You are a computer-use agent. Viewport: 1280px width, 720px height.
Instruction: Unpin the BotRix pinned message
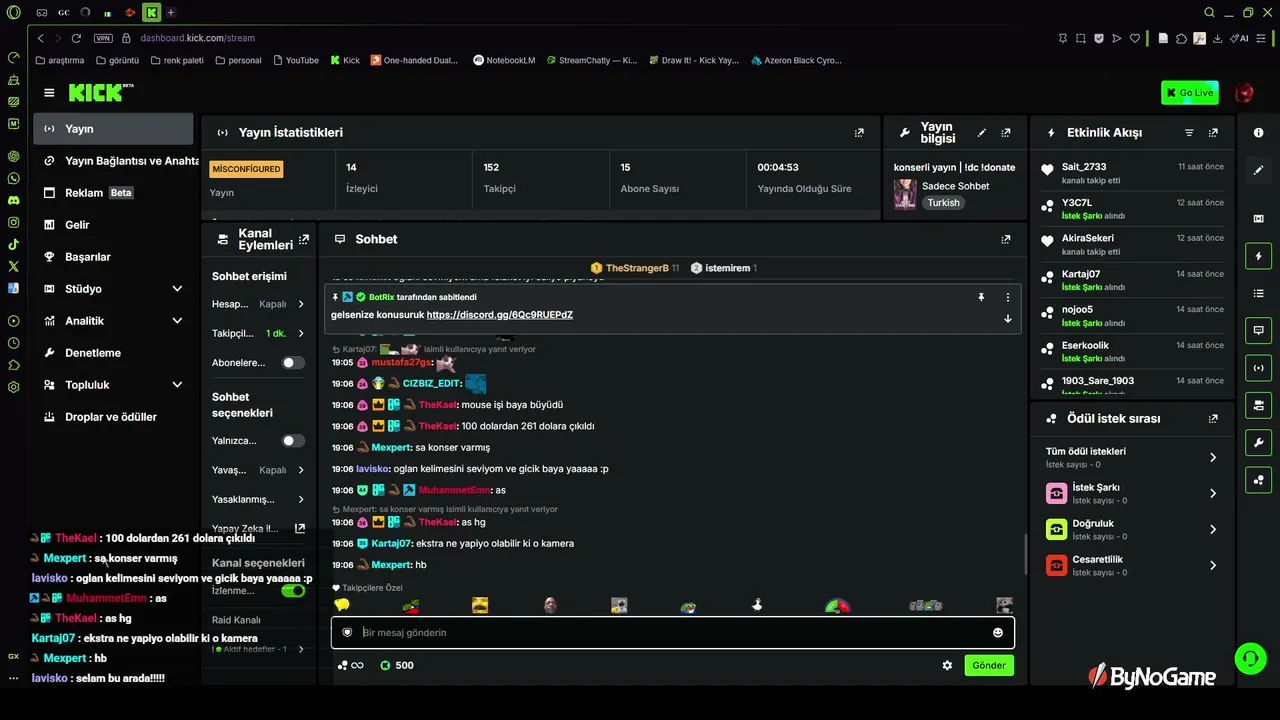[x=981, y=297]
